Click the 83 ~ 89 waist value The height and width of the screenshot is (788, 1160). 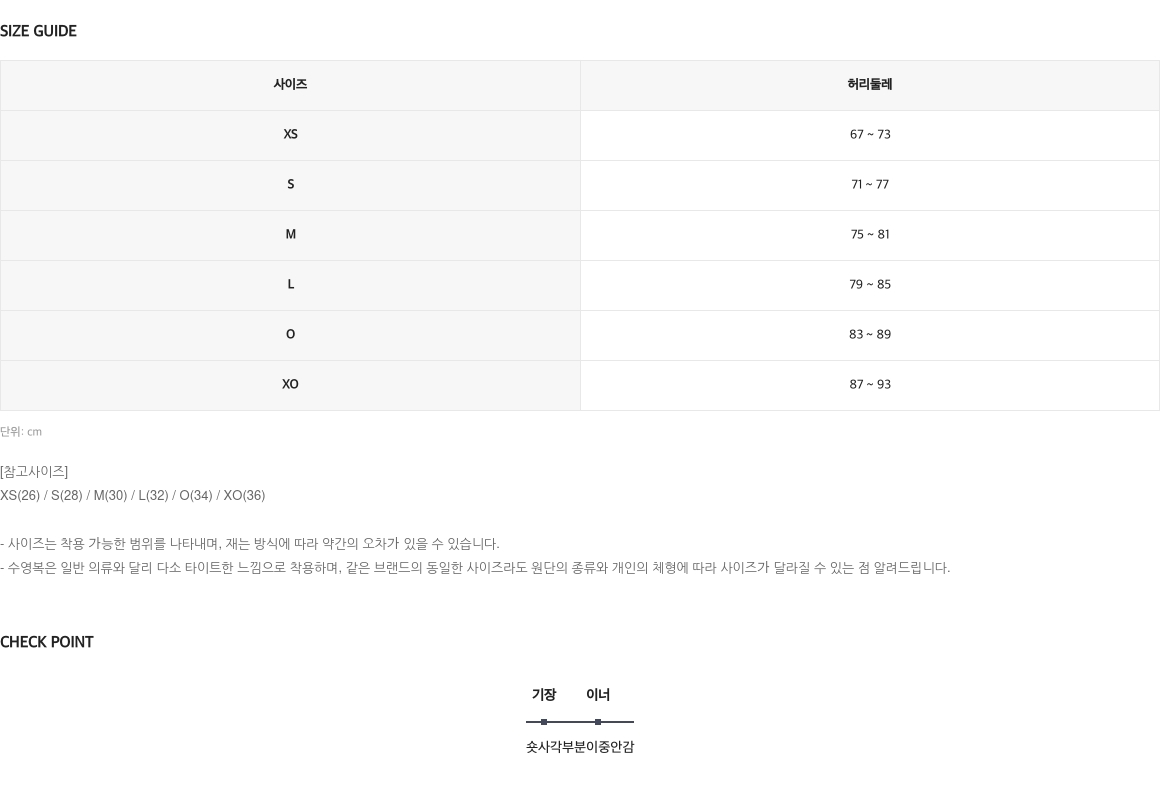[x=870, y=334]
